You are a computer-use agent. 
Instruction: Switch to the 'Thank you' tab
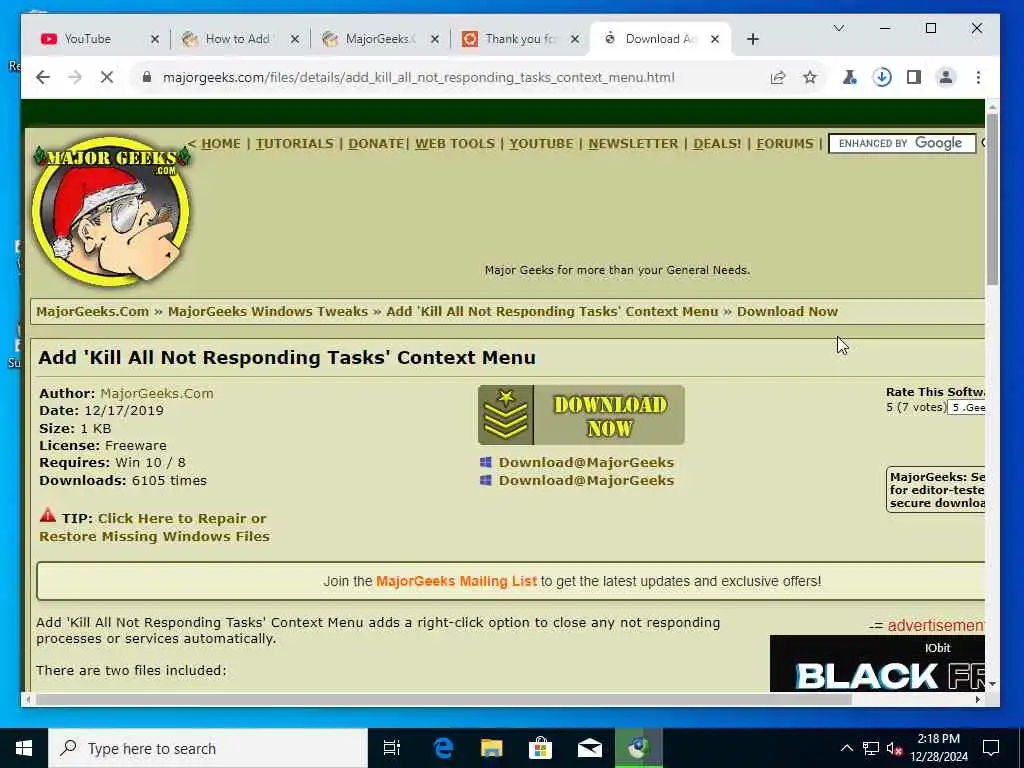click(x=518, y=39)
